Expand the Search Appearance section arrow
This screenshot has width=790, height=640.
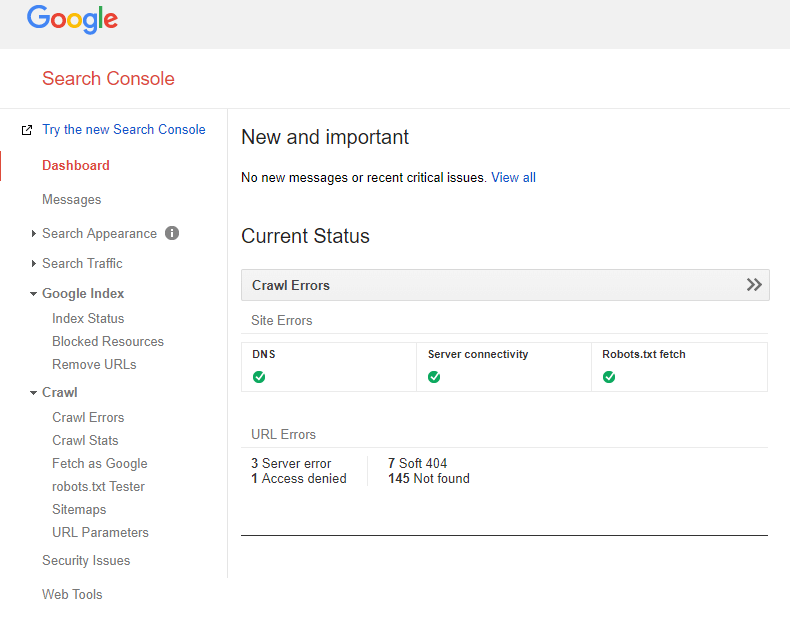33,233
